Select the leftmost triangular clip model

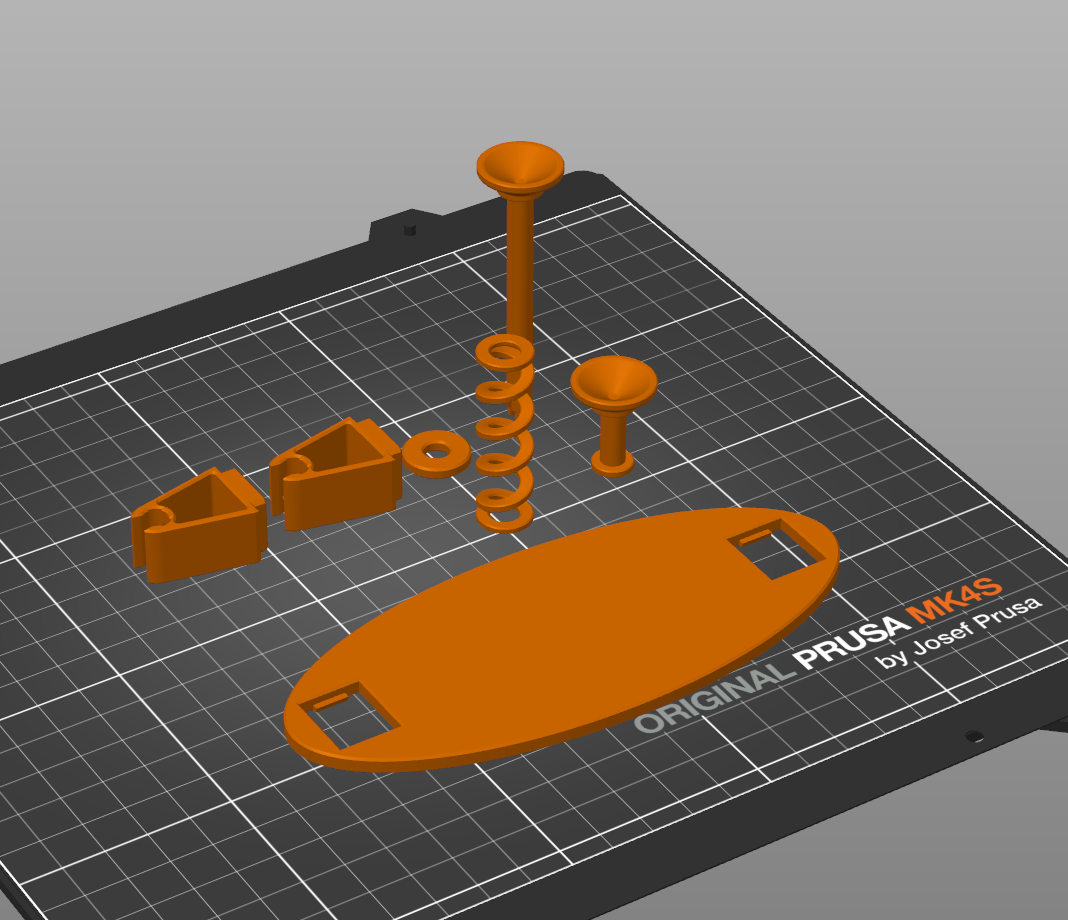(199, 526)
